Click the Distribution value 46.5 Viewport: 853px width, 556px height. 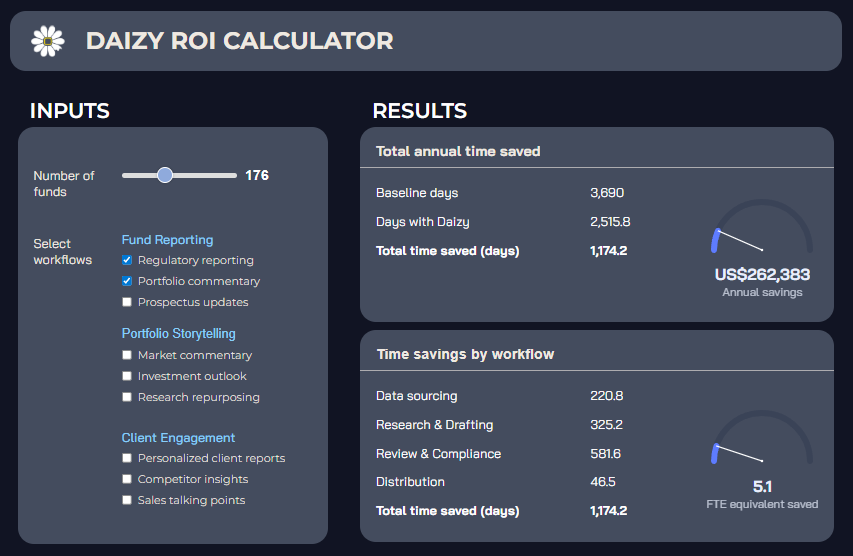click(x=603, y=481)
